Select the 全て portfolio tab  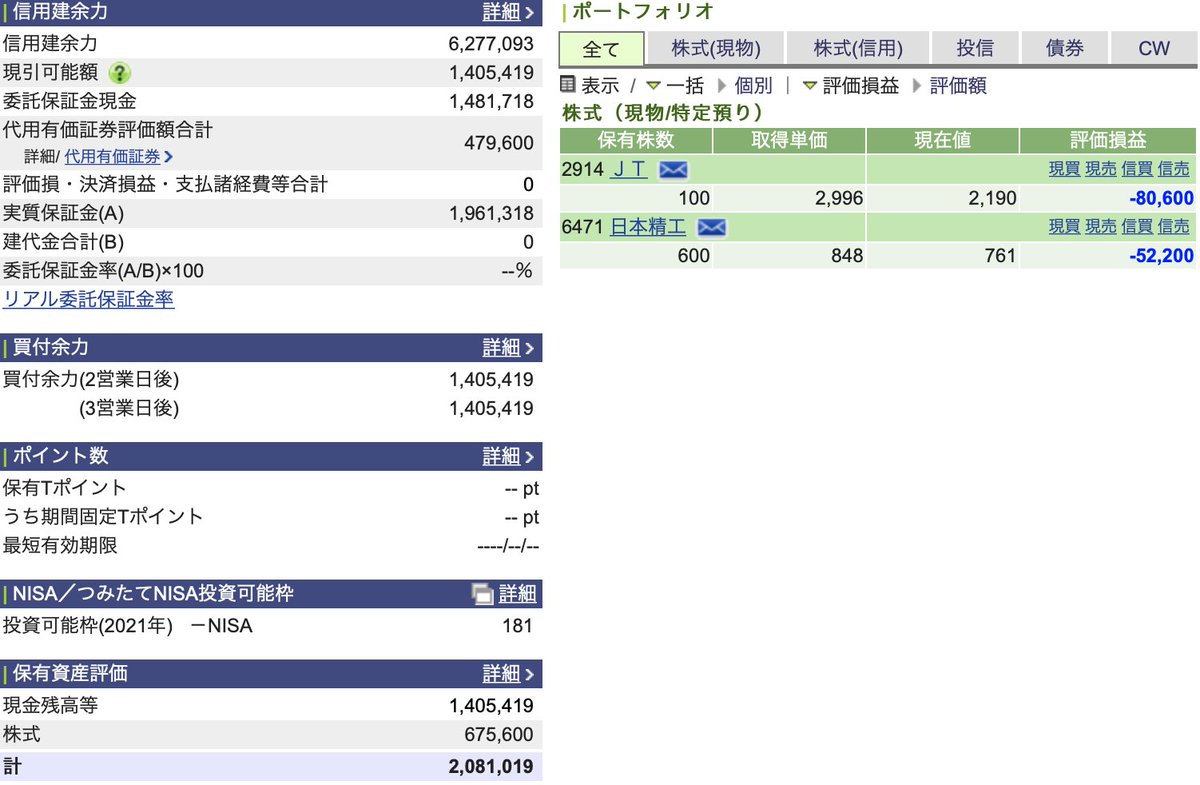pos(600,49)
